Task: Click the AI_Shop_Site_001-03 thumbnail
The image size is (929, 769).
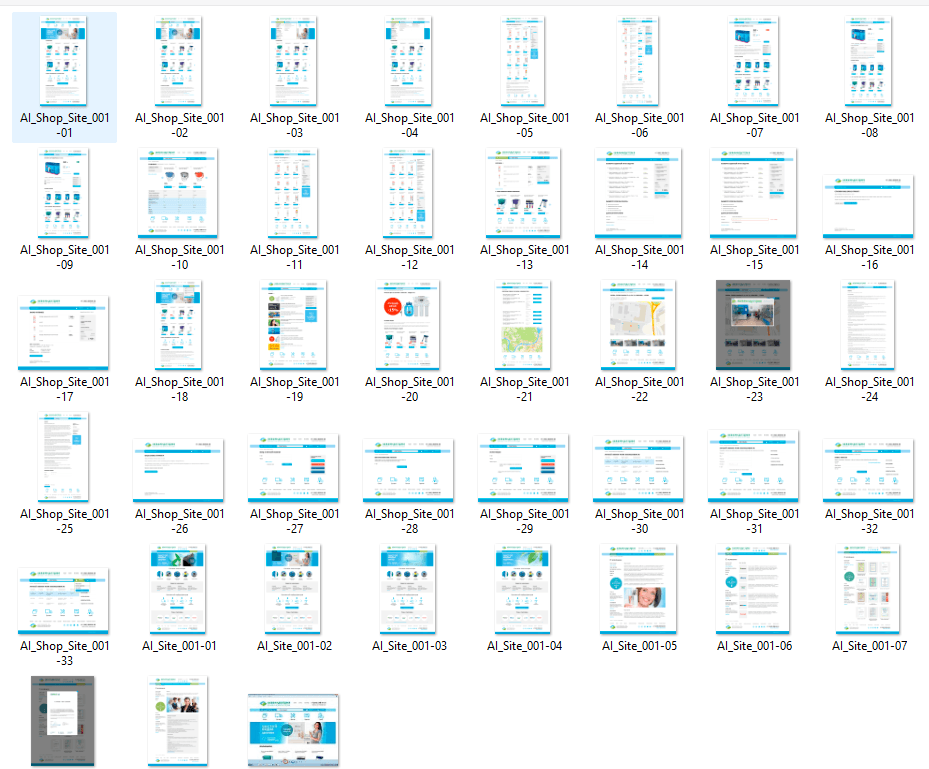Action: pyautogui.click(x=293, y=60)
